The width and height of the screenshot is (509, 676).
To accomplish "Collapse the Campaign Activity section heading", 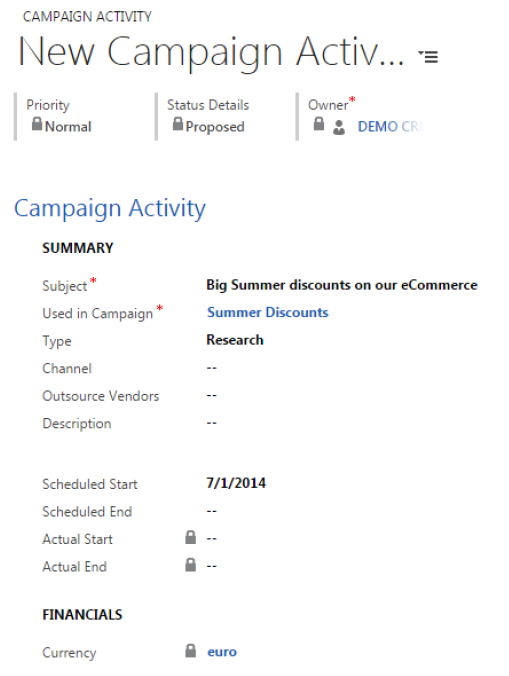I will click(110, 209).
